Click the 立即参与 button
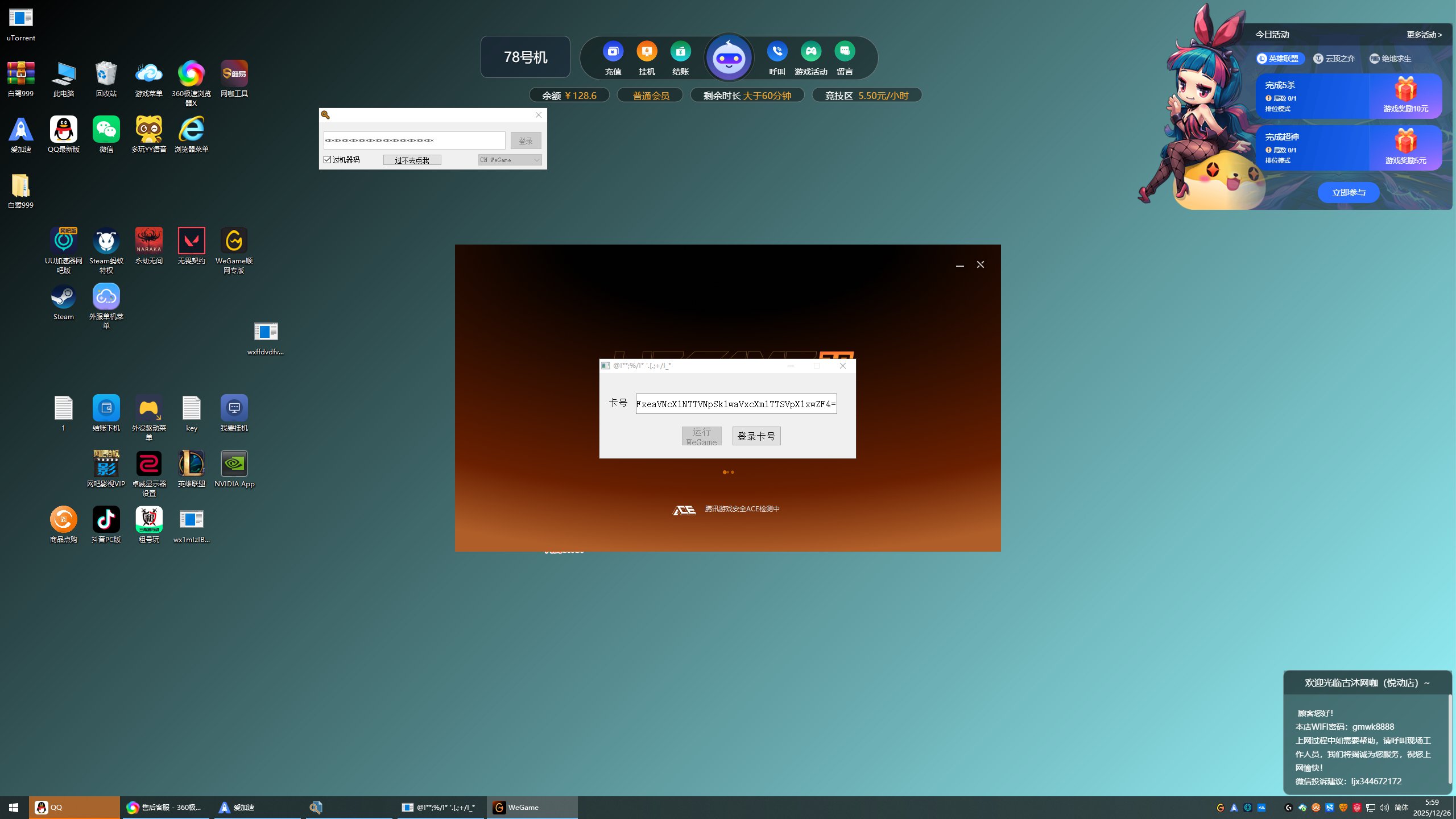1456x819 pixels. (1348, 193)
